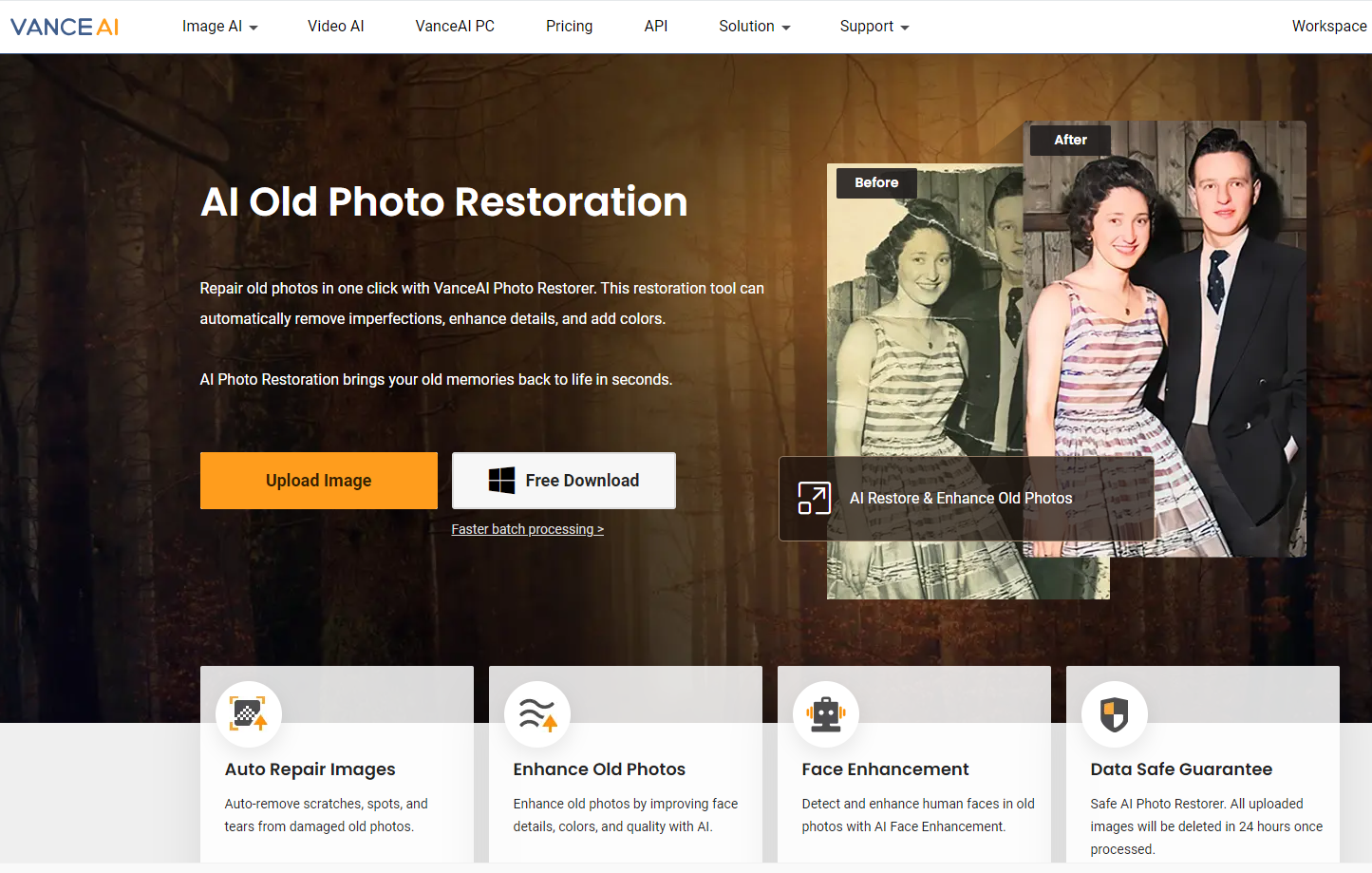
Task: Click the Auto Repair Images heading
Action: pos(310,769)
